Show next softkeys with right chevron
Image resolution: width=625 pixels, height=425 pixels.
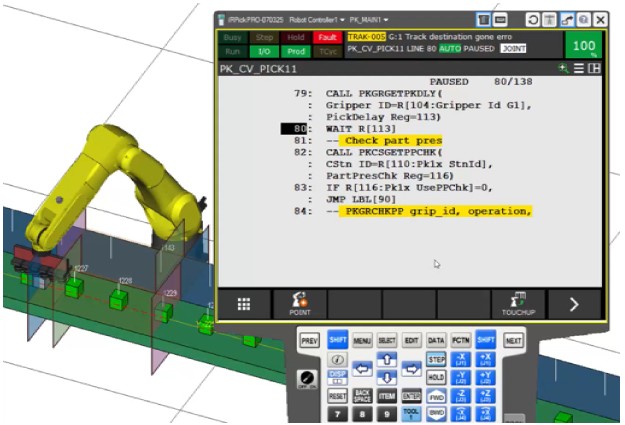click(574, 304)
